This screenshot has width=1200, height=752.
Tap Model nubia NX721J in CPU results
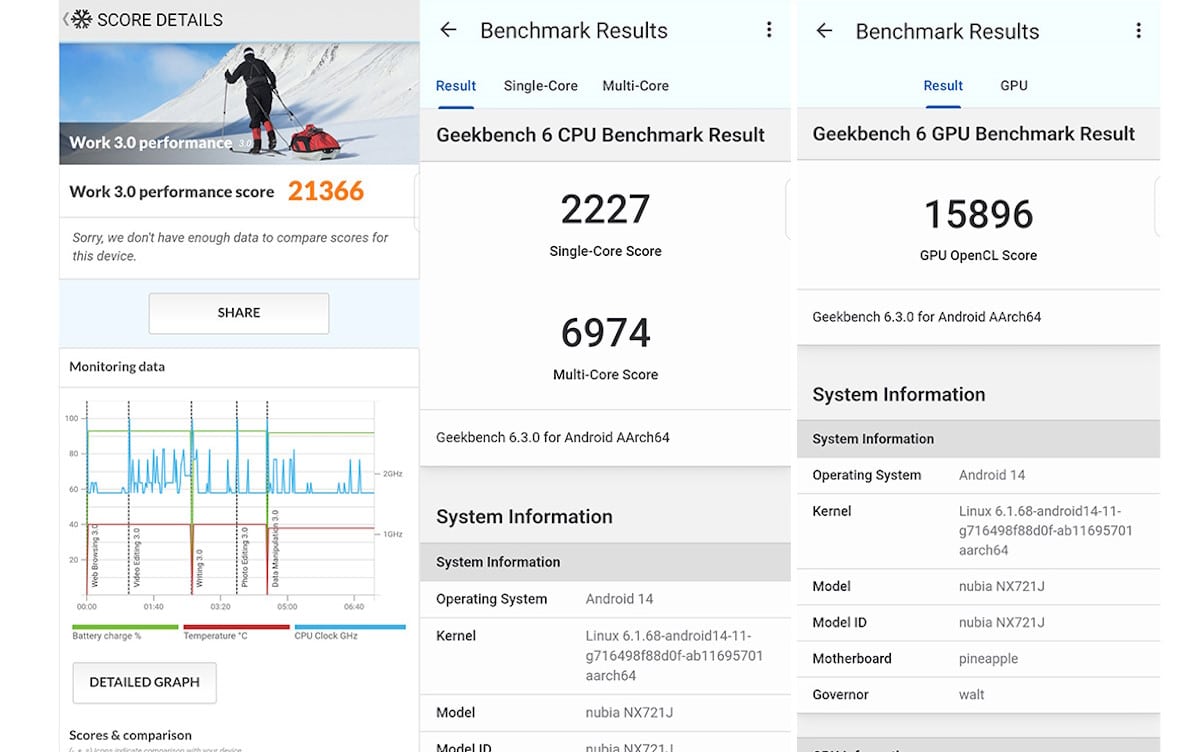coord(605,713)
